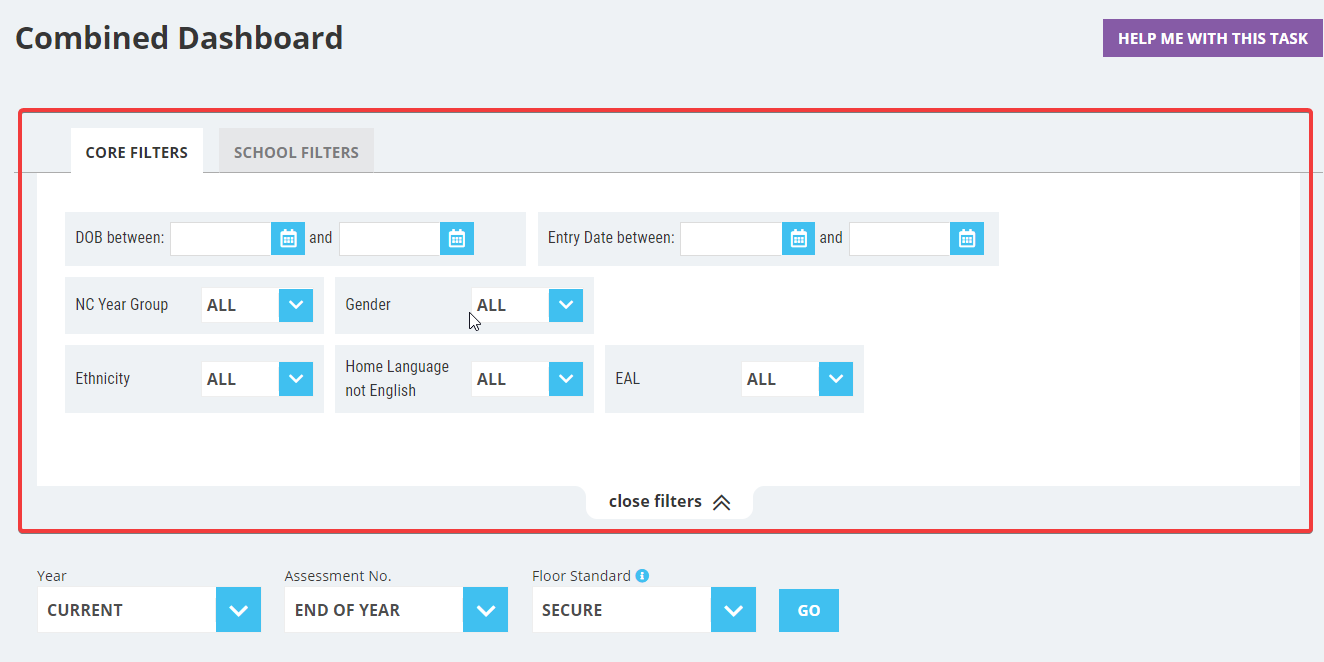Open the Home Language not English dropdown

coord(565,378)
